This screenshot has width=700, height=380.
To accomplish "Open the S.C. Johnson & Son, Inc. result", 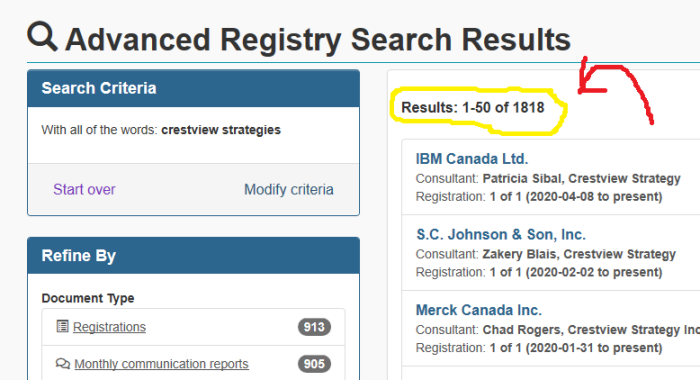I will [x=501, y=234].
